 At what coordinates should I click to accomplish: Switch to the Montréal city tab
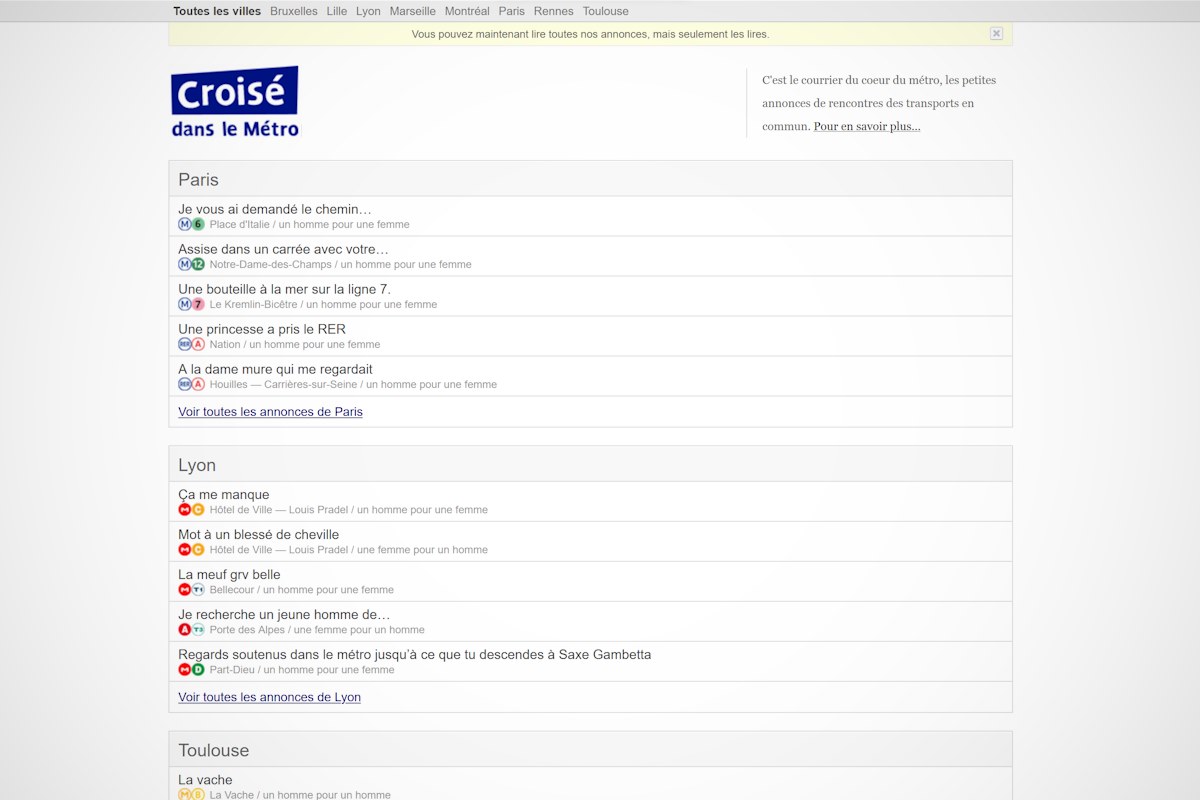467,11
